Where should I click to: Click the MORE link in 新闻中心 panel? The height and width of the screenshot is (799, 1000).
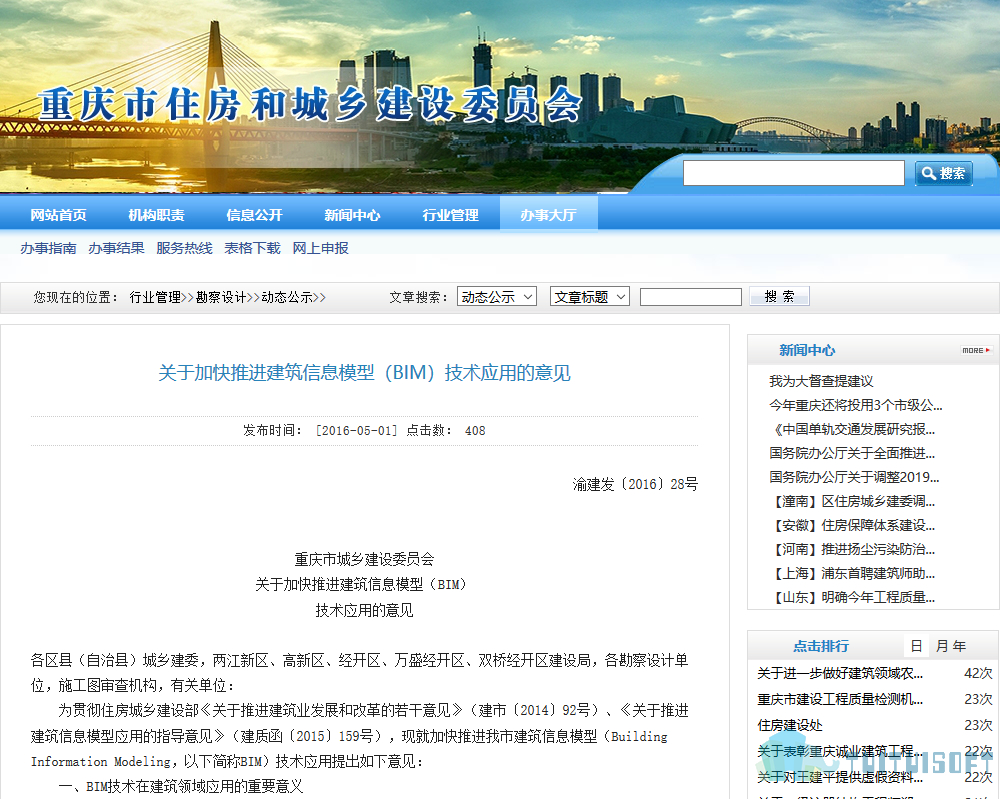coord(976,350)
